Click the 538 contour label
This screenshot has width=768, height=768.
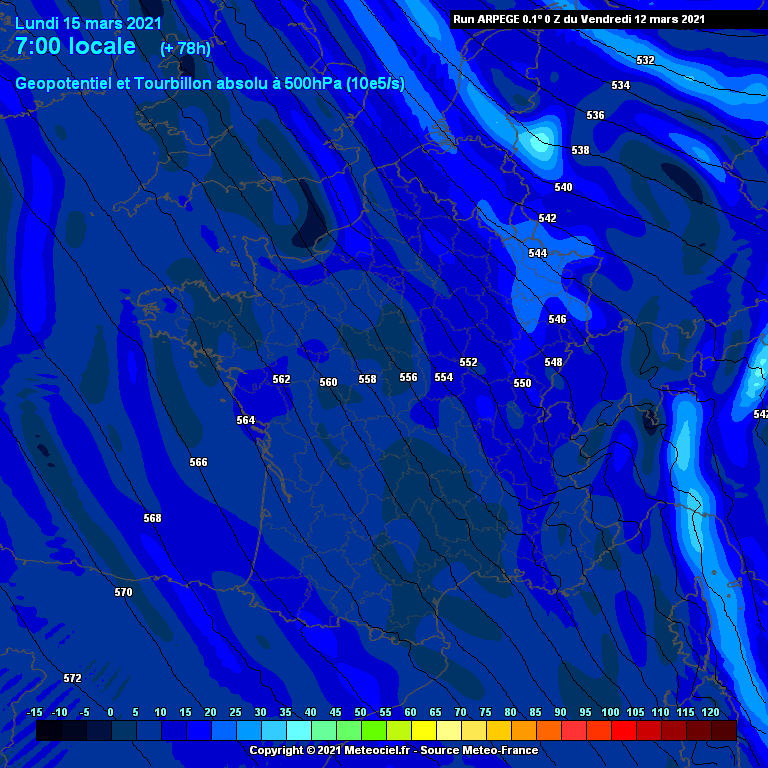click(580, 150)
